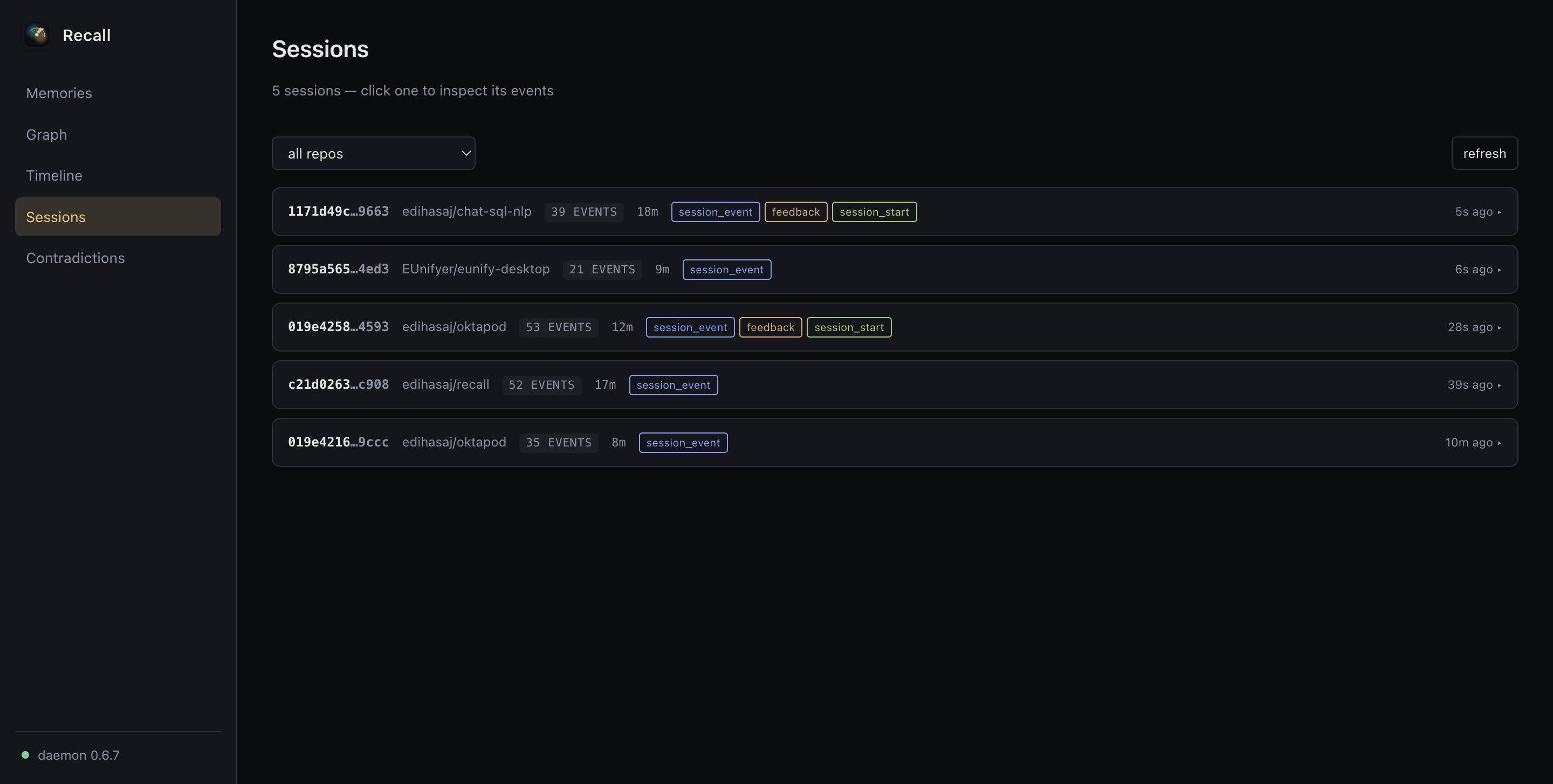Click session_event tag in 35 EVENTS row
This screenshot has width=1553, height=784.
[683, 442]
